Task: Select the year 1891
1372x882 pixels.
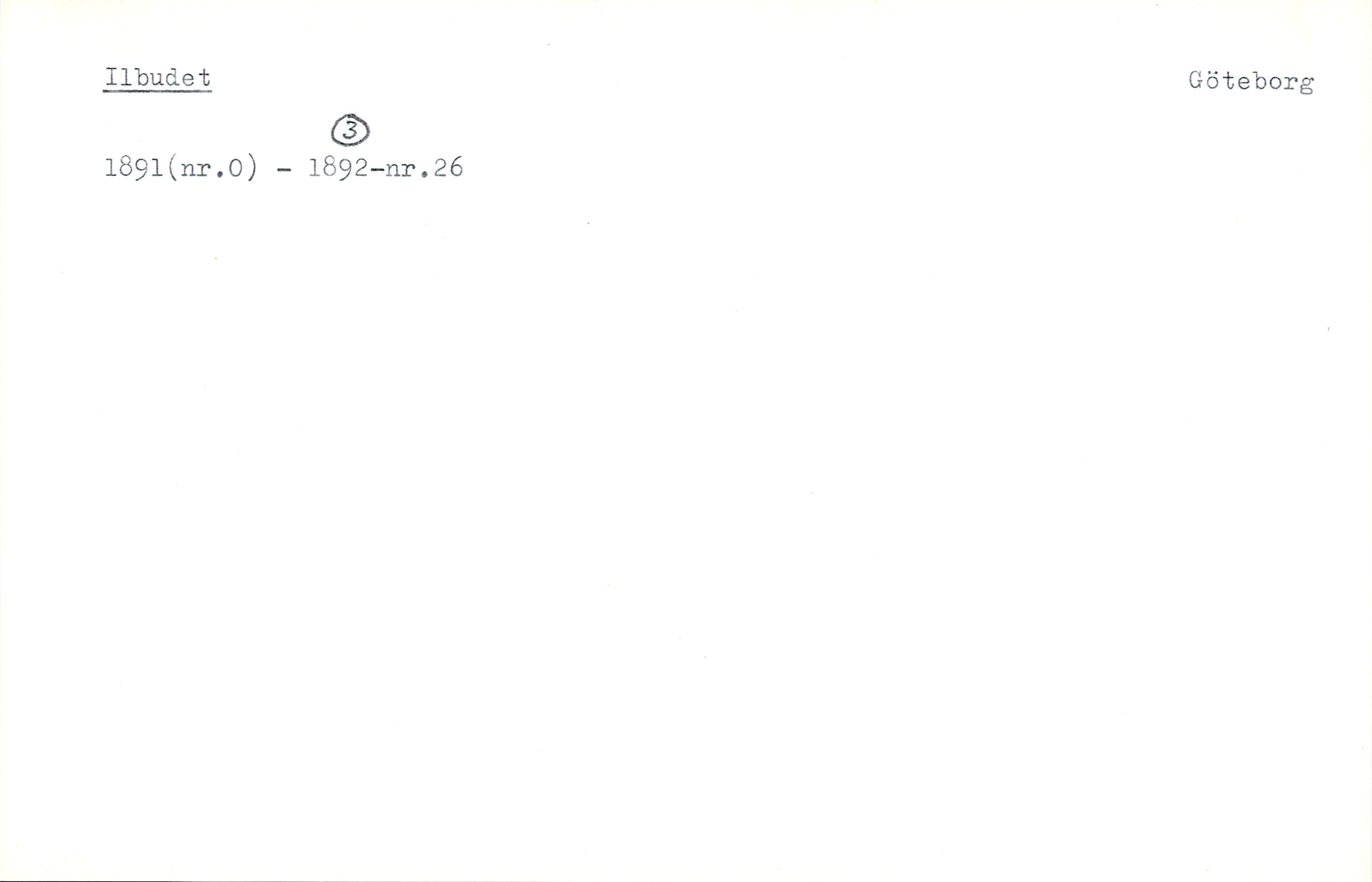Action: click(135, 168)
